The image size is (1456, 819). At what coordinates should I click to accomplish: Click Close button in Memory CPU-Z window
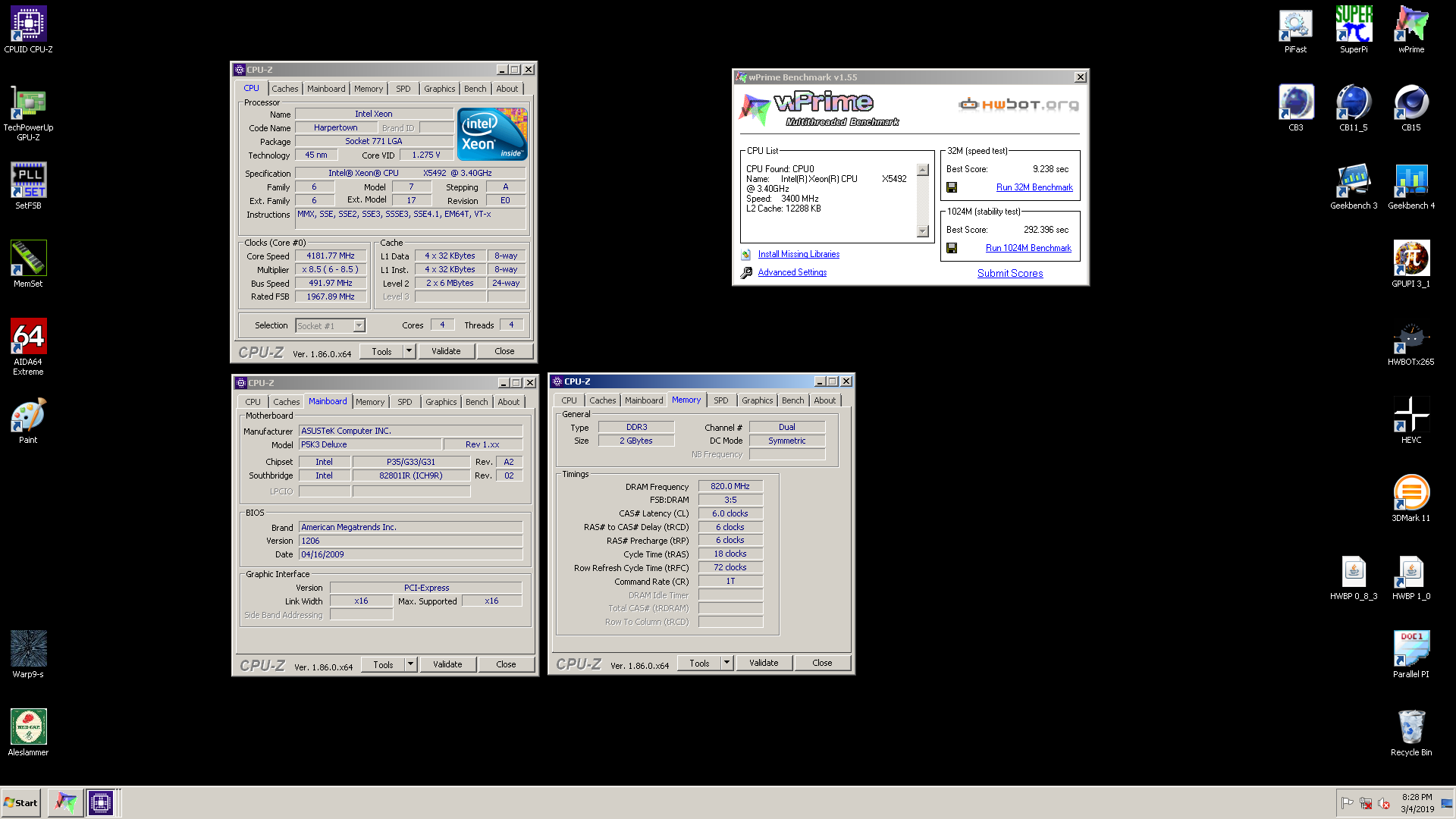pyautogui.click(x=822, y=663)
